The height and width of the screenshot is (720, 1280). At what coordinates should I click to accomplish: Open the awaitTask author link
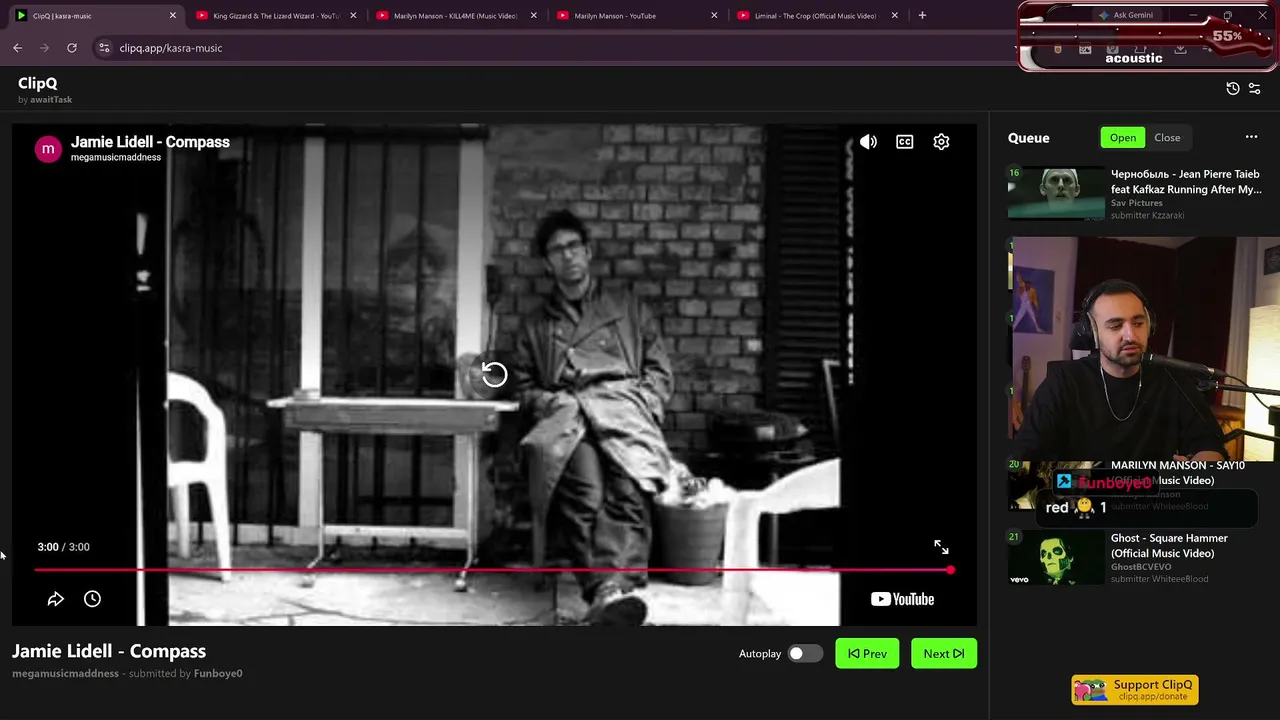click(51, 100)
